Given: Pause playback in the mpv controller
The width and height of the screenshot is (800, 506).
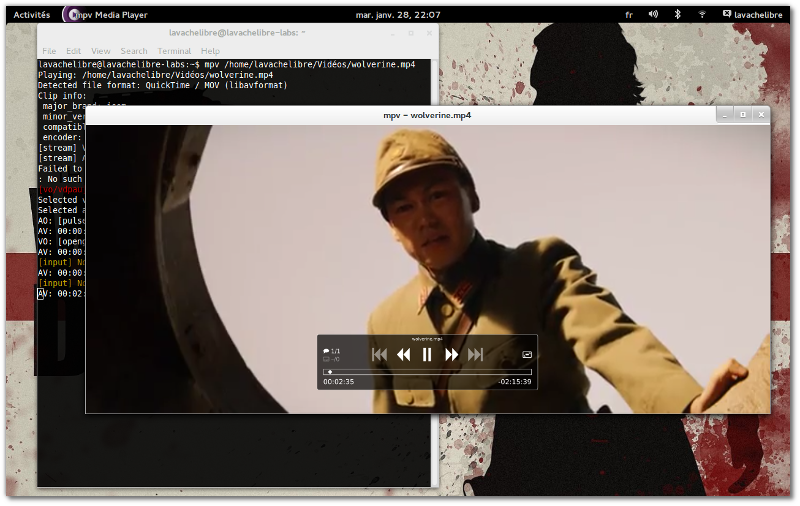Looking at the screenshot, I should [427, 354].
